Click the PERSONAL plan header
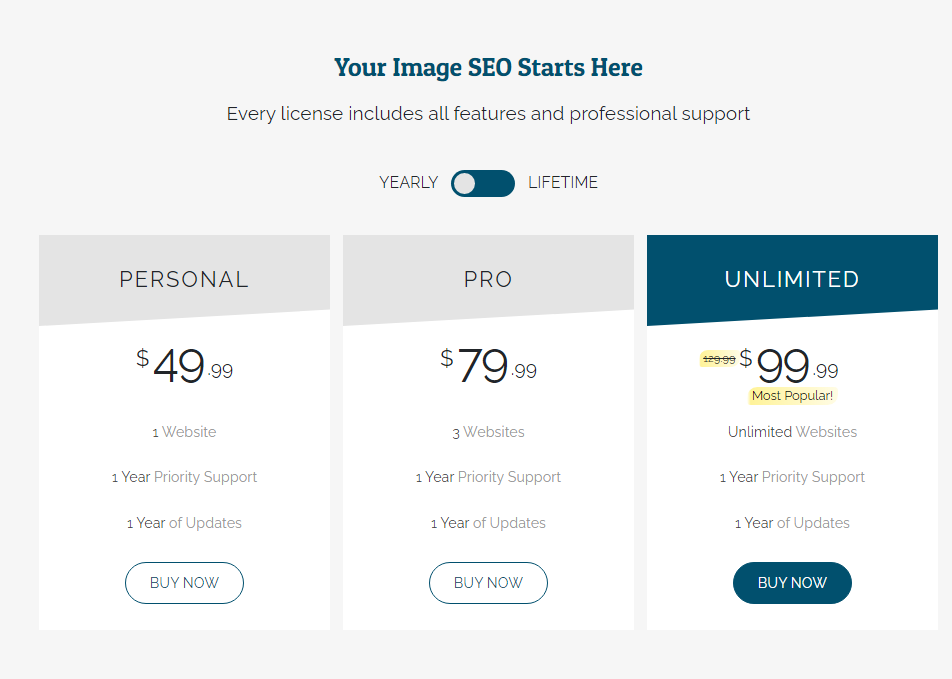This screenshot has width=952, height=679. pyautogui.click(x=185, y=279)
